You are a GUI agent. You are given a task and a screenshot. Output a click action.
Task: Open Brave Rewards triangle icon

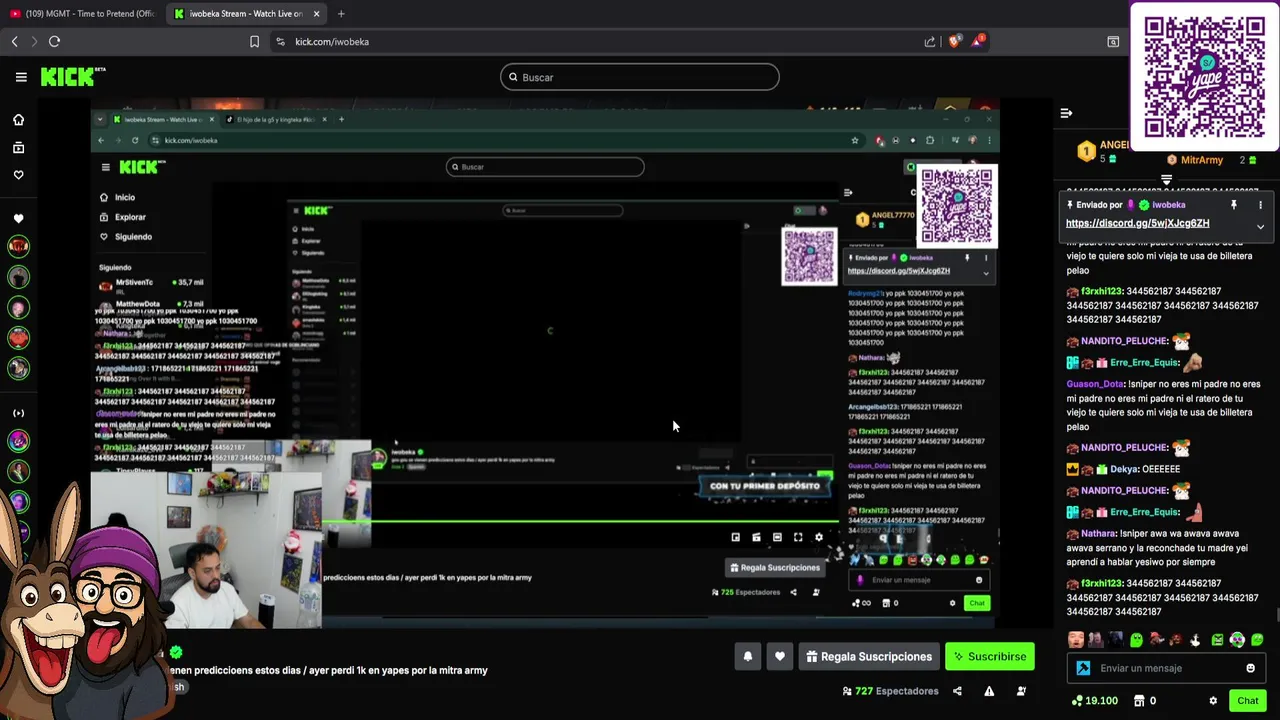[x=978, y=41]
